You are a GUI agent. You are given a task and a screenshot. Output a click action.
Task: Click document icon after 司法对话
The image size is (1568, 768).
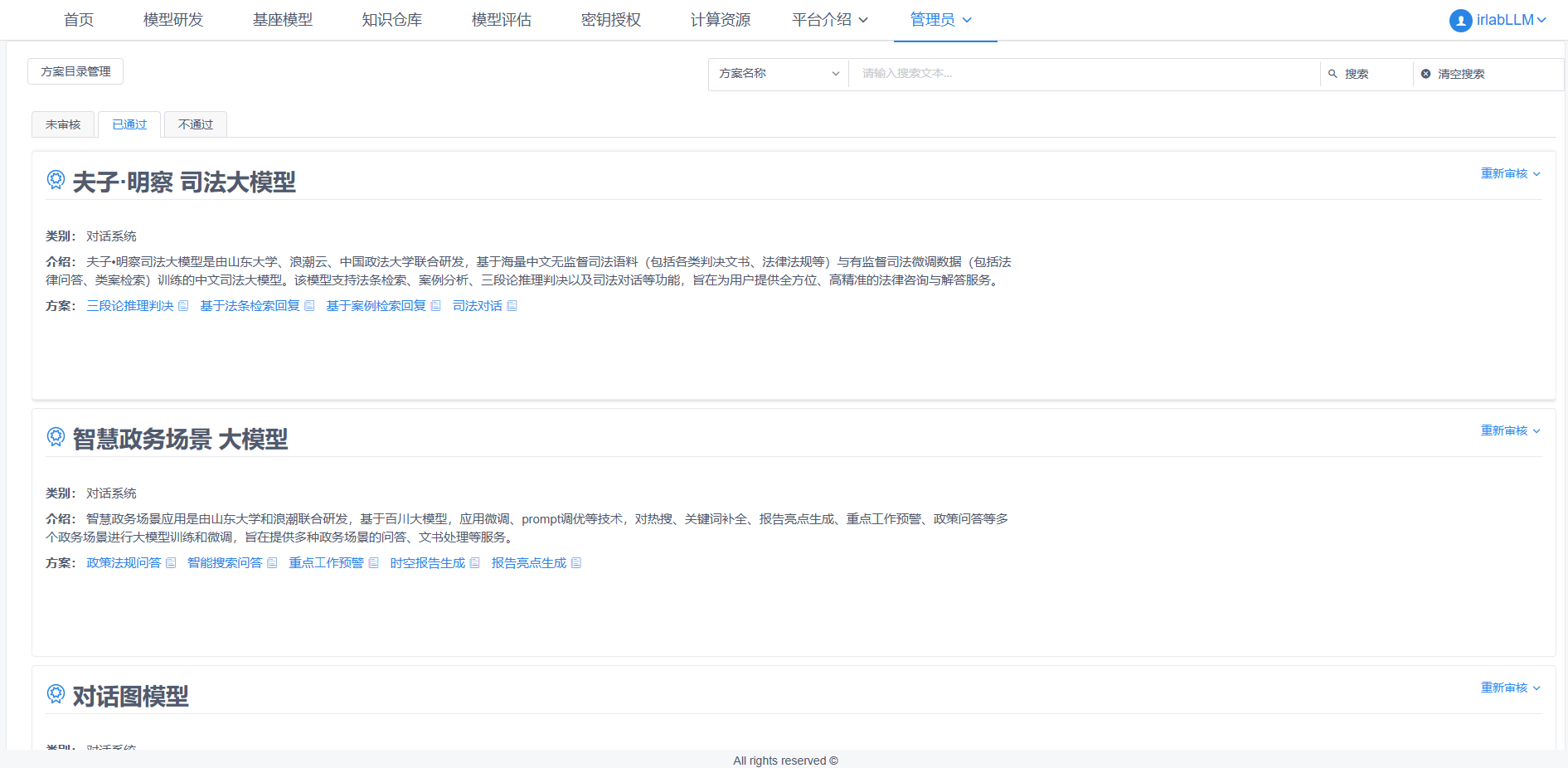512,306
